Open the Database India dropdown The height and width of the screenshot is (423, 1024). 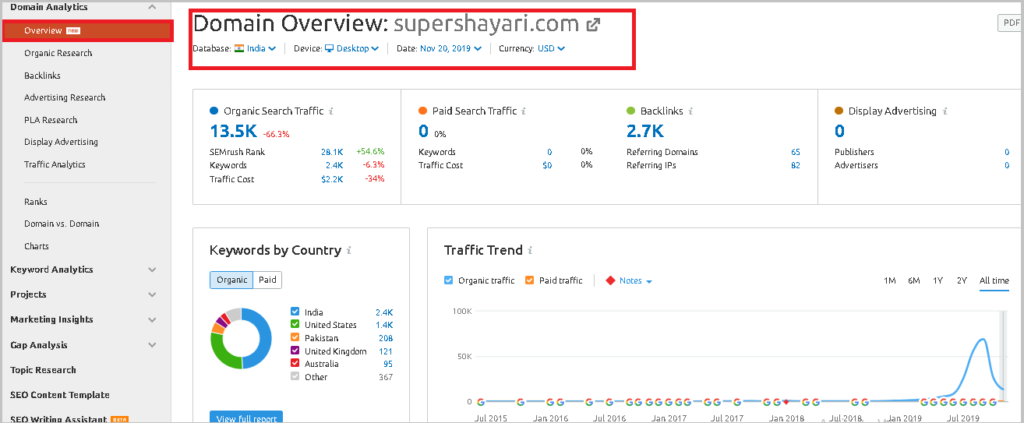tap(255, 48)
